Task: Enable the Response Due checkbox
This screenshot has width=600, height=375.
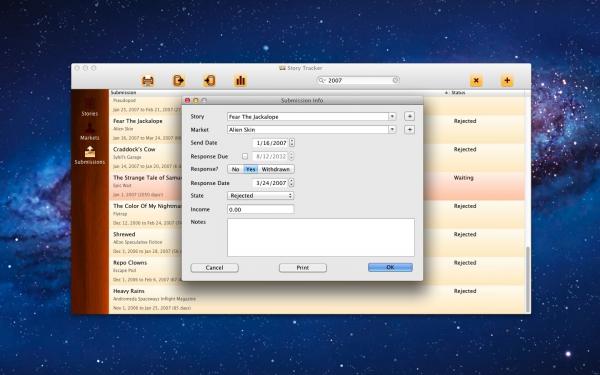Action: click(245, 156)
